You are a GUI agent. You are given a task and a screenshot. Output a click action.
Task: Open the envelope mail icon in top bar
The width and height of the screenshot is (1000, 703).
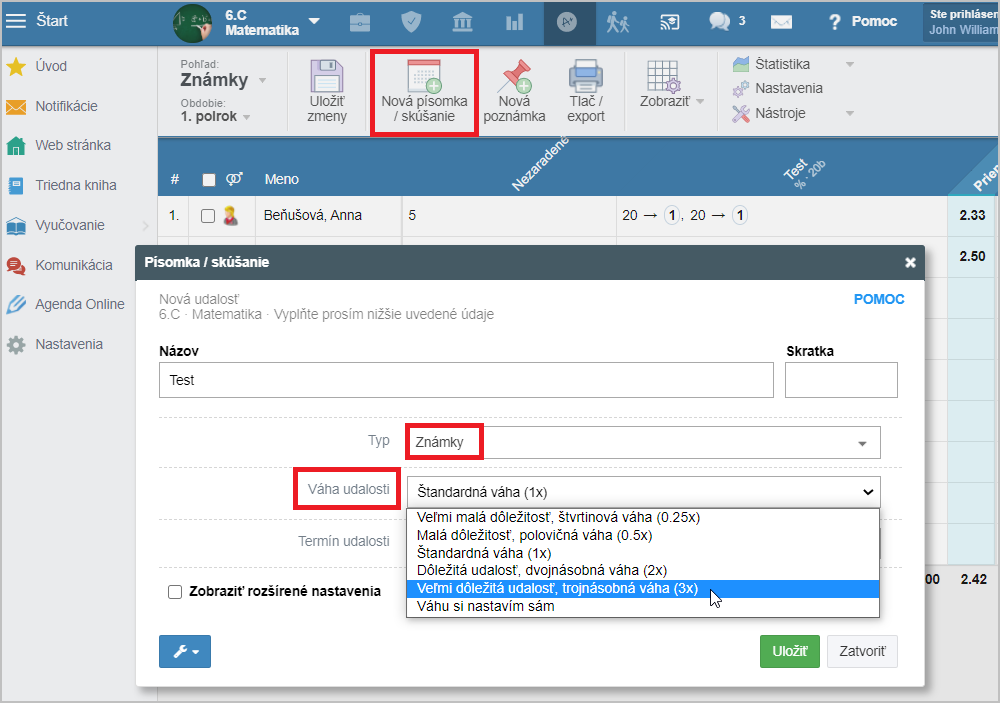click(x=781, y=22)
